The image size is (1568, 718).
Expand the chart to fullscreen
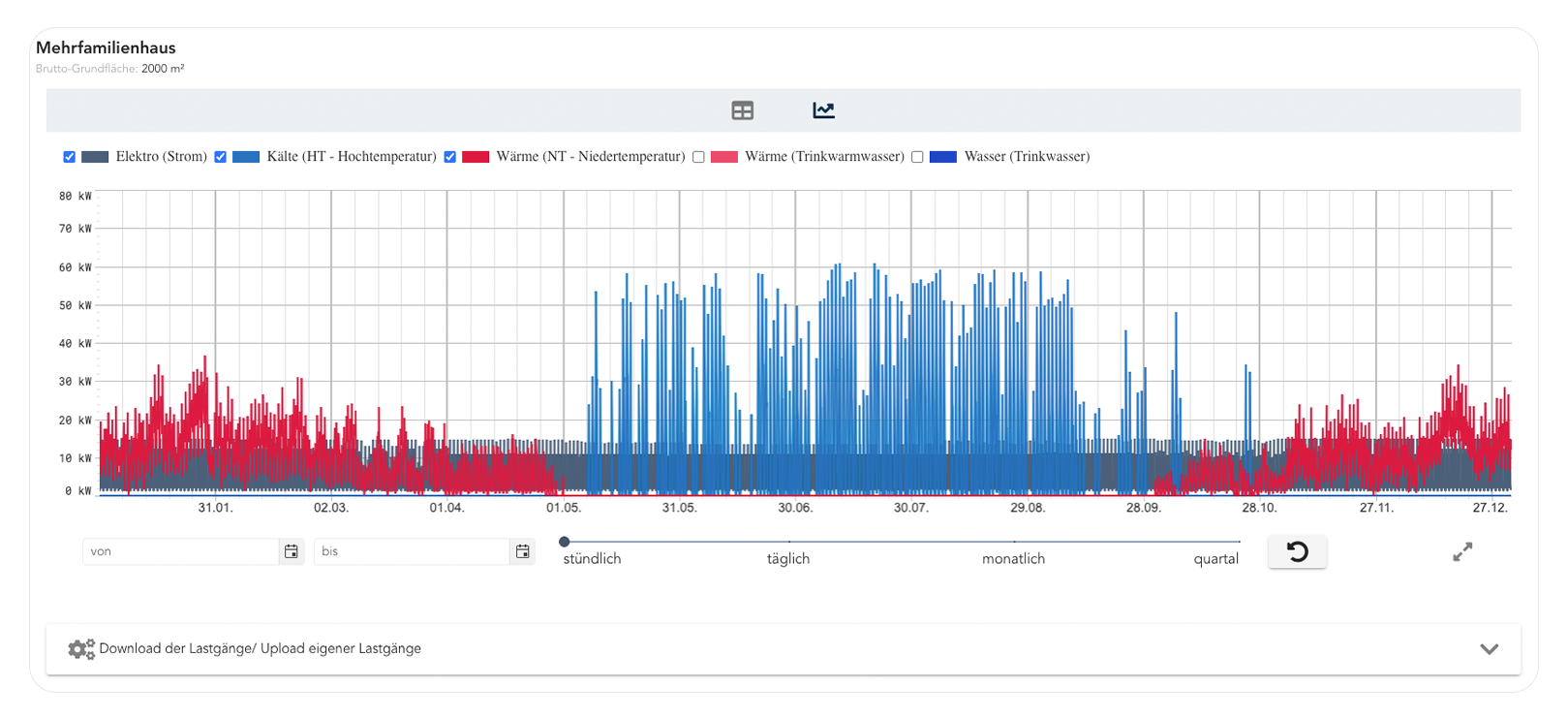1462,551
